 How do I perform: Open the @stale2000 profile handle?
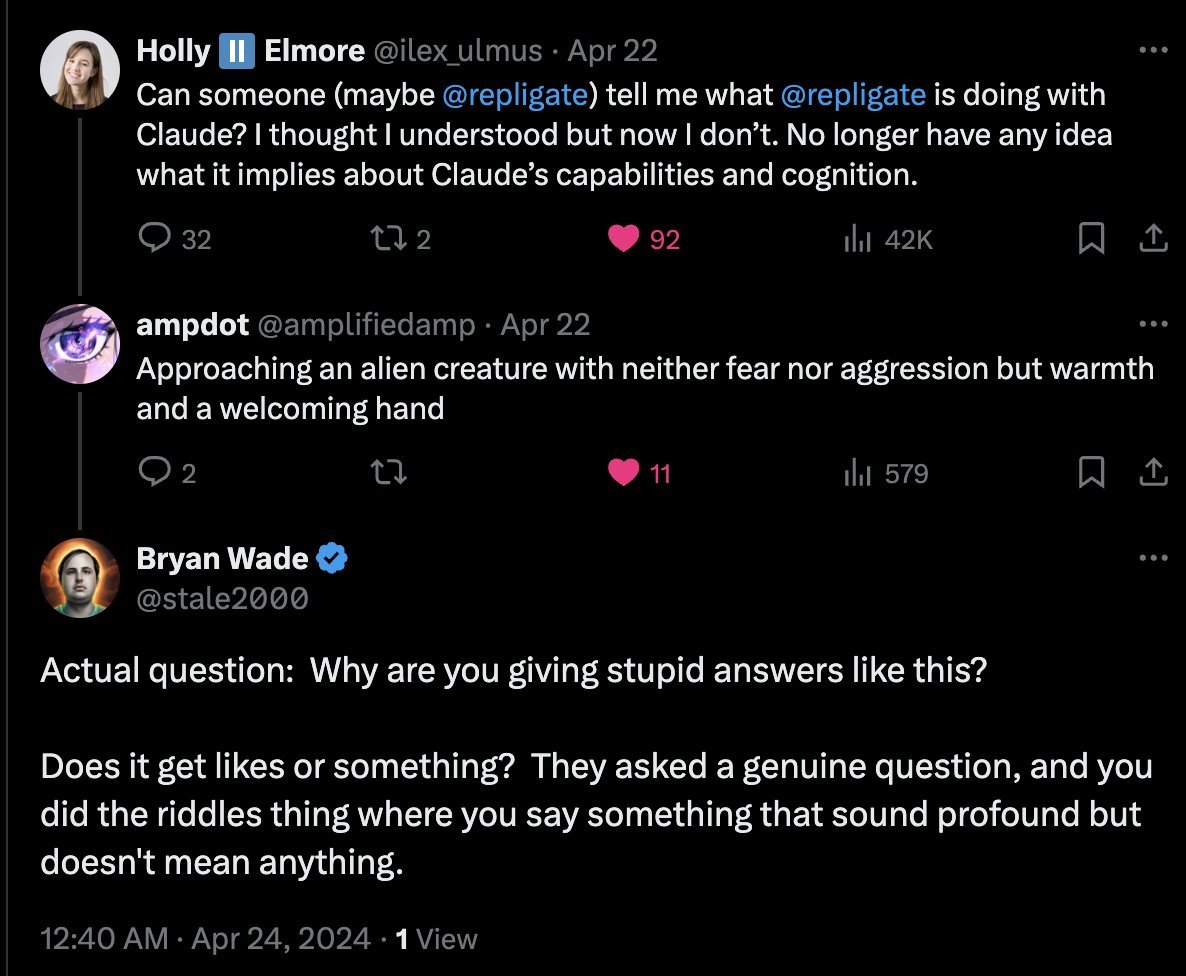coord(222,598)
